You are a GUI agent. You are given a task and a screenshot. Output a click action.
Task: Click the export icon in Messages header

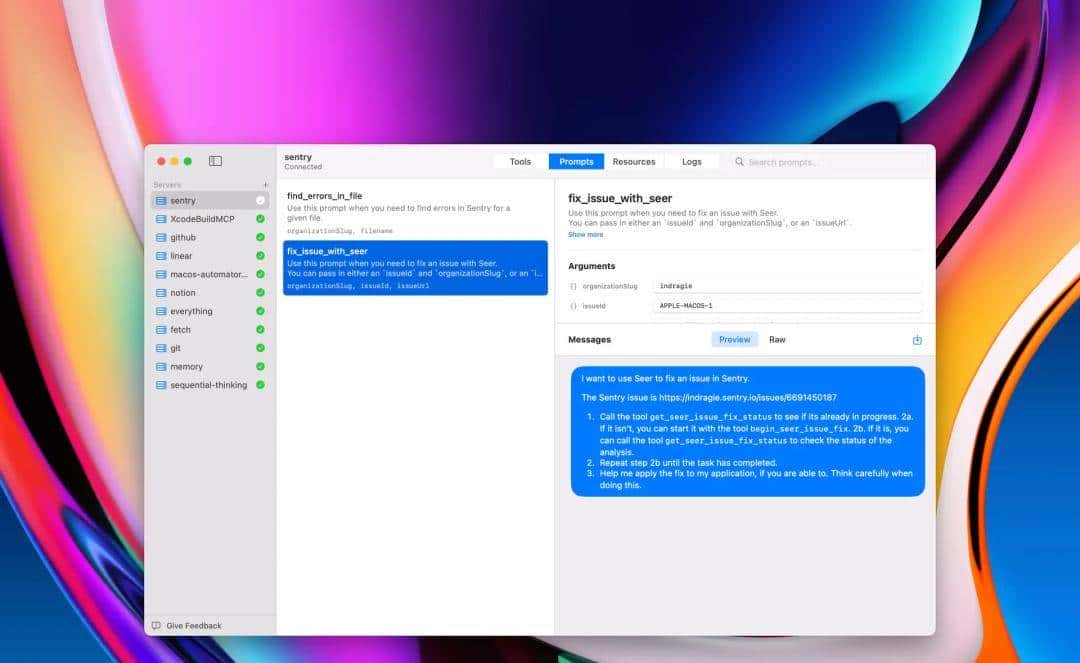(917, 340)
